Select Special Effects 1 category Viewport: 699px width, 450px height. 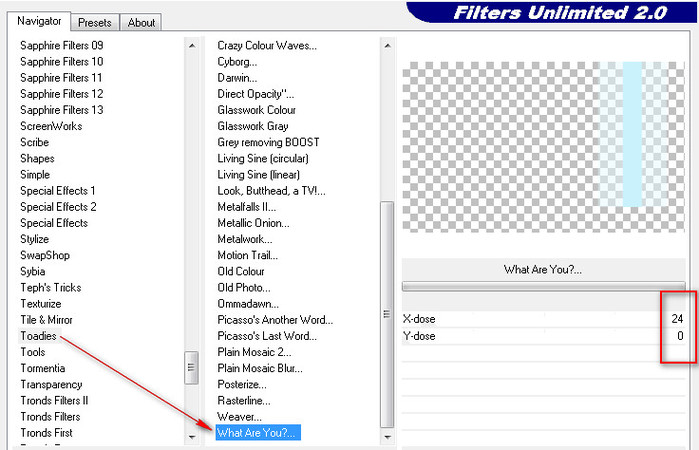click(x=58, y=191)
